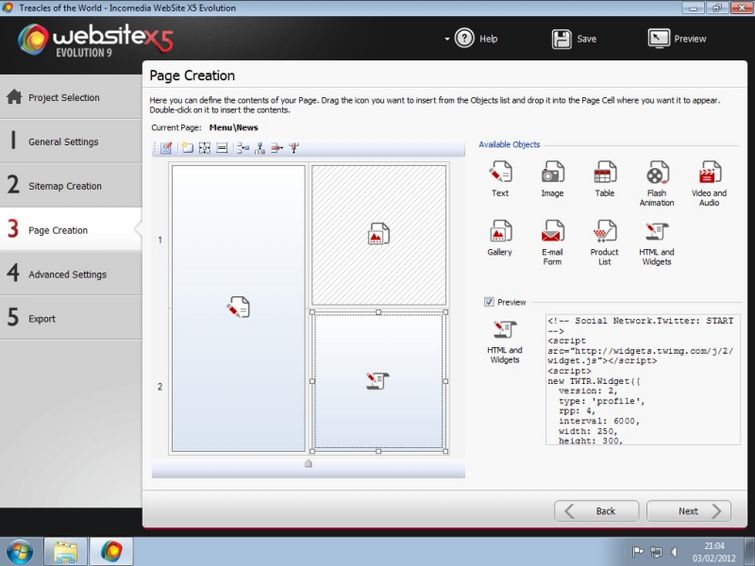Click the first icon in the page layout toolbar
The width and height of the screenshot is (755, 566).
[x=166, y=148]
